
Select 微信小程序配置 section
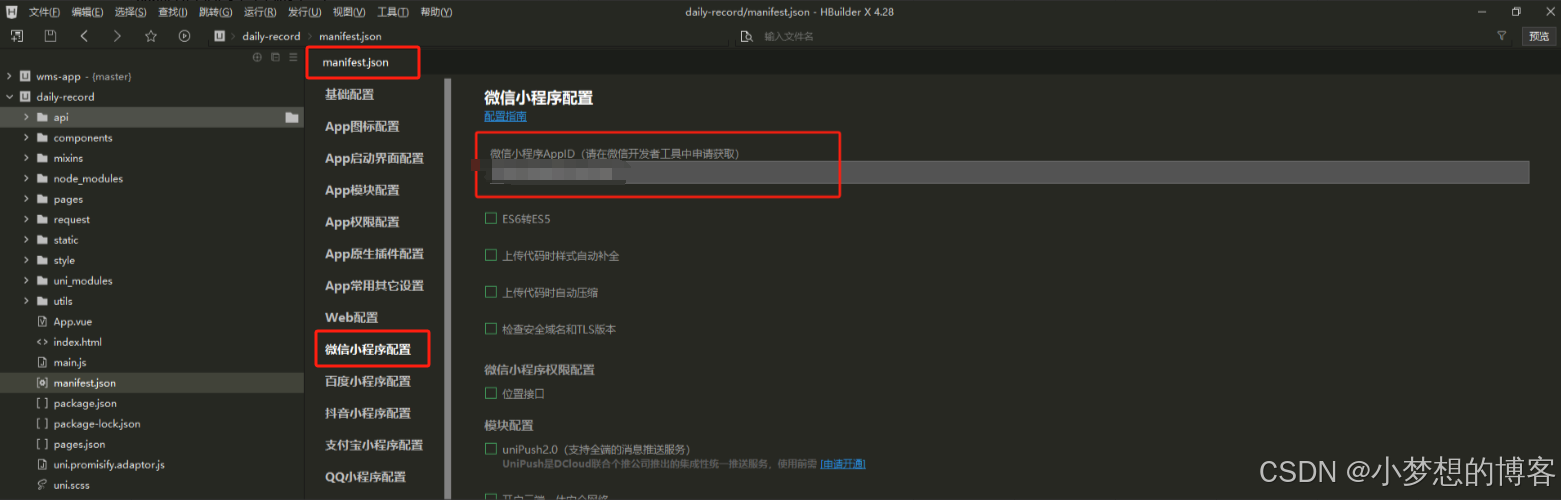[x=368, y=349]
